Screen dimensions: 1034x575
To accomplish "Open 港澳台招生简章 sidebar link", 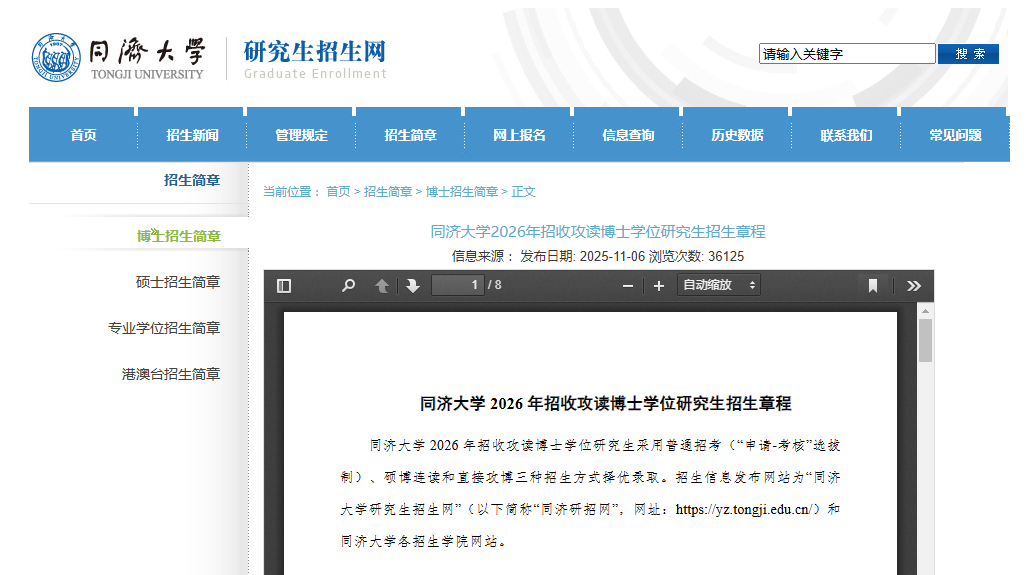I will pos(171,374).
